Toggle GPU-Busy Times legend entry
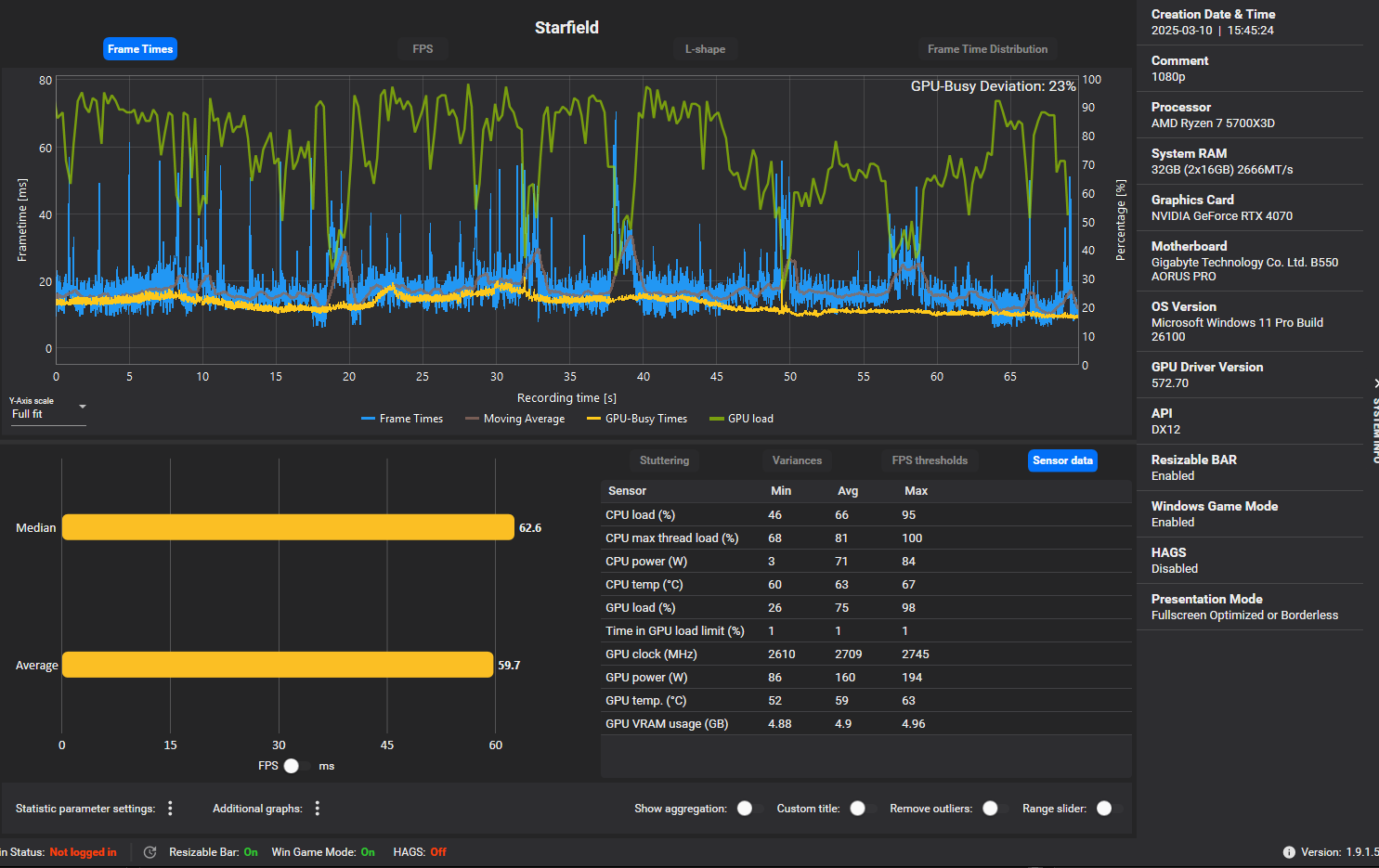The width and height of the screenshot is (1379, 868). pyautogui.click(x=637, y=419)
